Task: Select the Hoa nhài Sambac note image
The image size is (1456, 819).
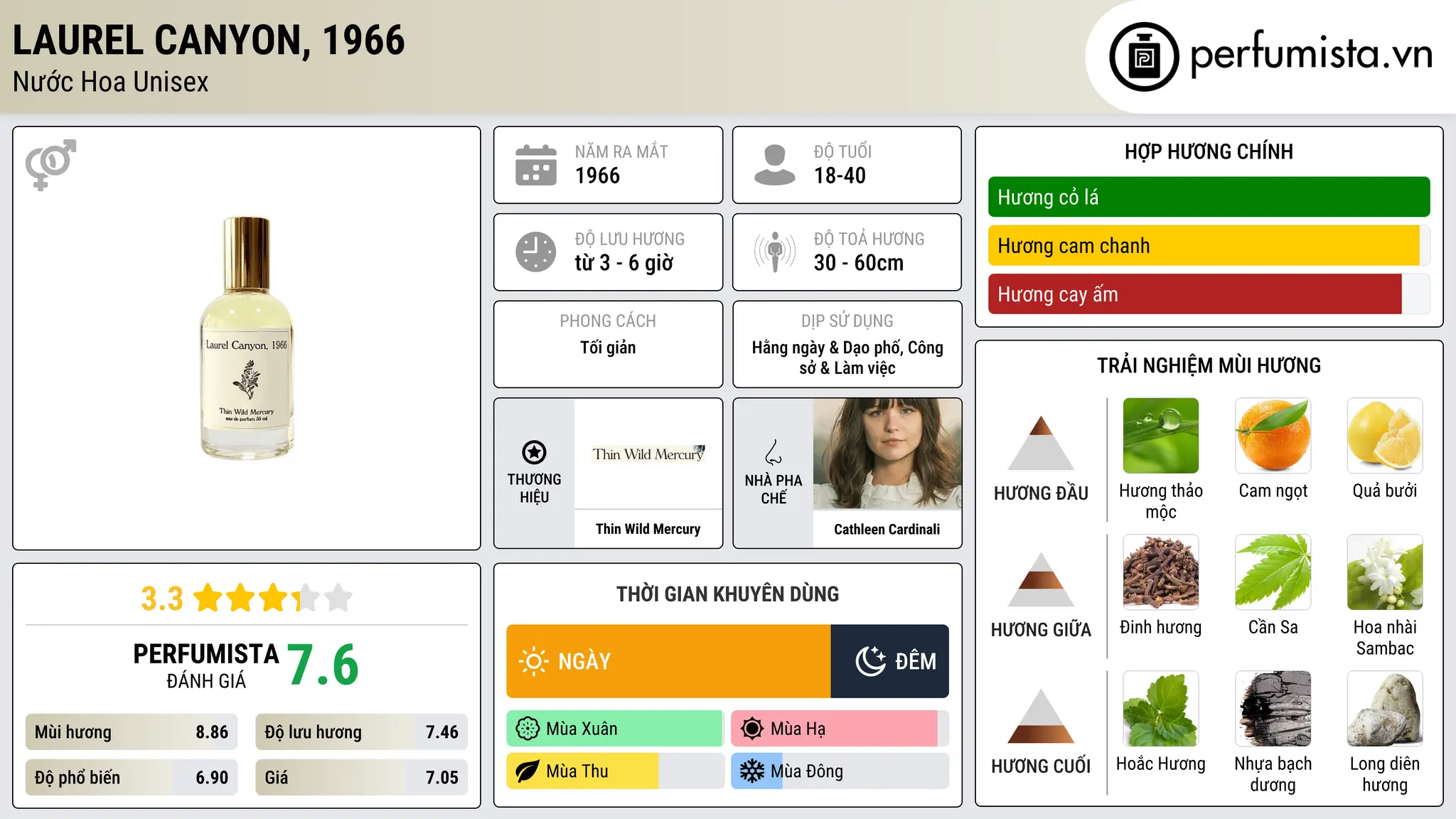Action: (1385, 572)
